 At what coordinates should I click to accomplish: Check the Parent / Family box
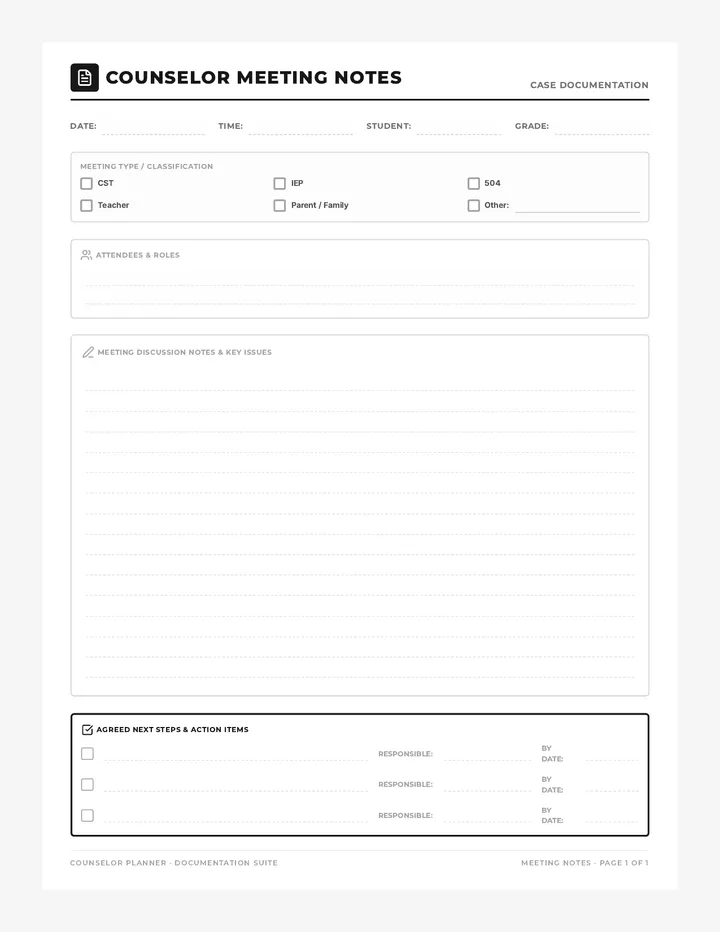point(279,205)
